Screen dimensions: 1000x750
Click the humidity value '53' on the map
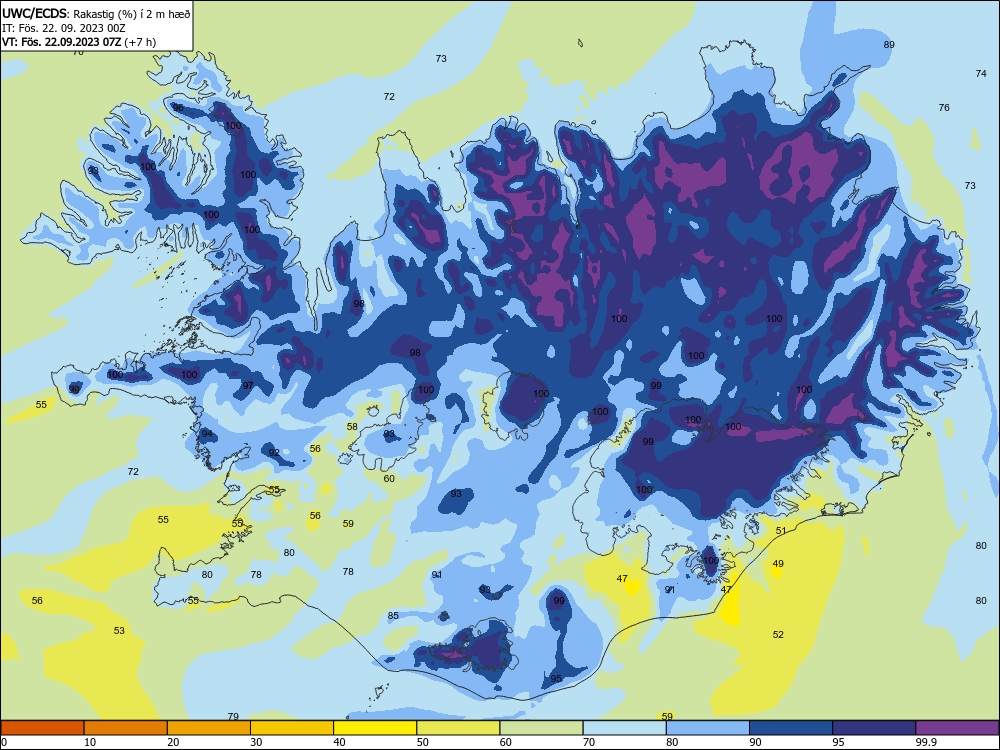[119, 631]
